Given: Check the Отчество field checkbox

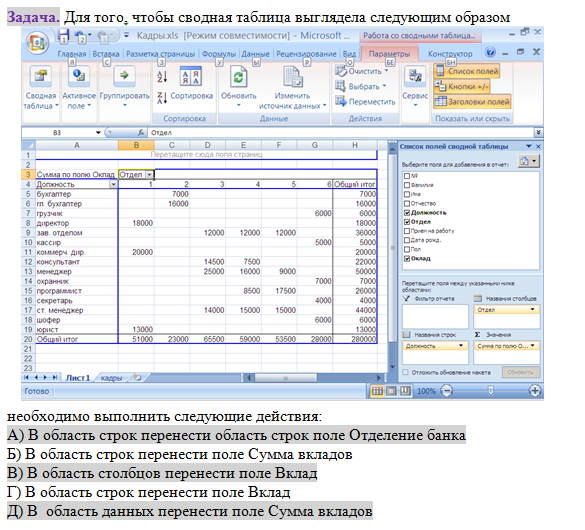Looking at the screenshot, I should (x=407, y=203).
